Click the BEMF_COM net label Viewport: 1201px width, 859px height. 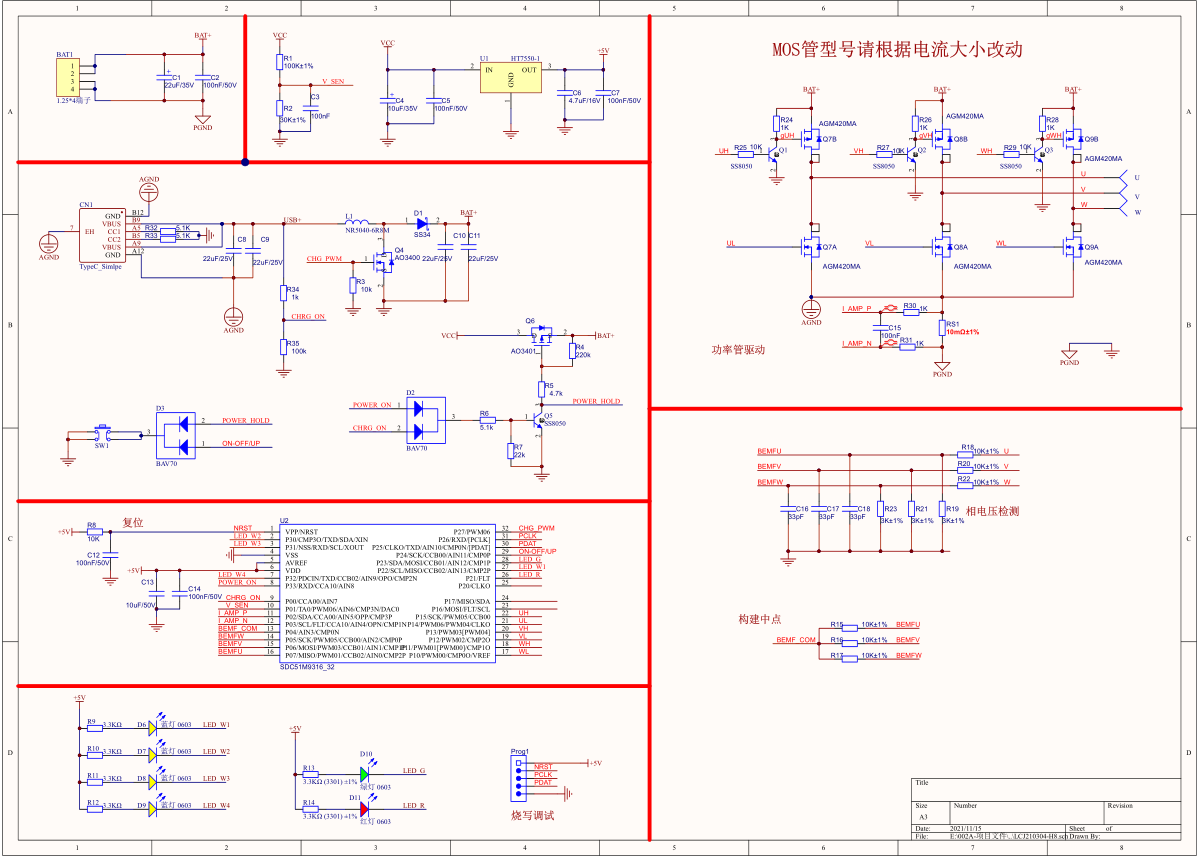(798, 639)
